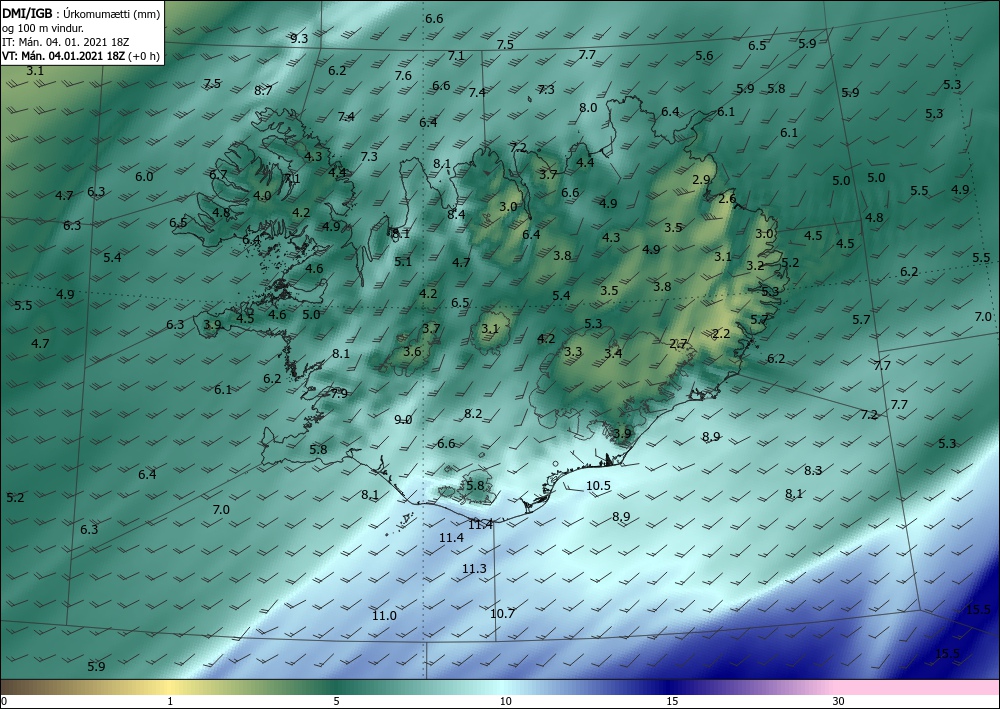Click the 8.3 value in the southeast sea

pyautogui.click(x=813, y=471)
